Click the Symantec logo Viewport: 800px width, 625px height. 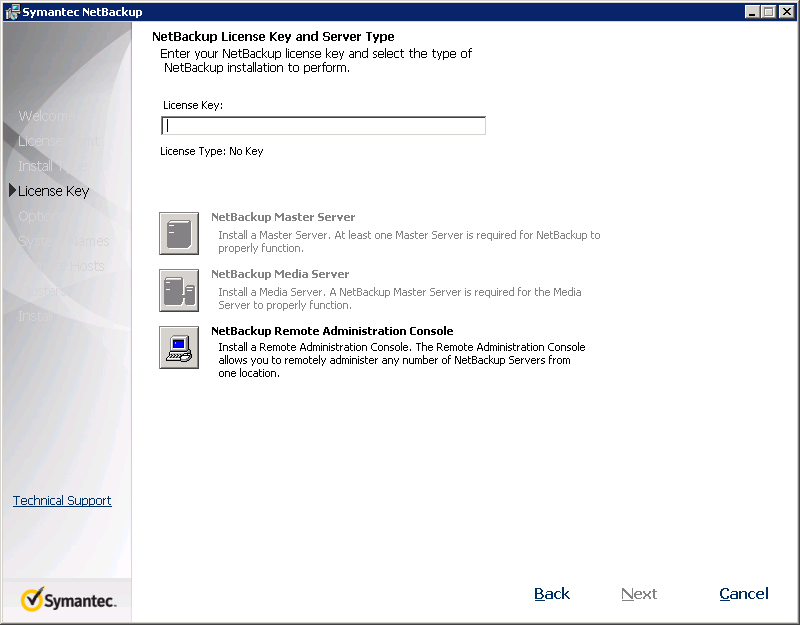(68, 600)
